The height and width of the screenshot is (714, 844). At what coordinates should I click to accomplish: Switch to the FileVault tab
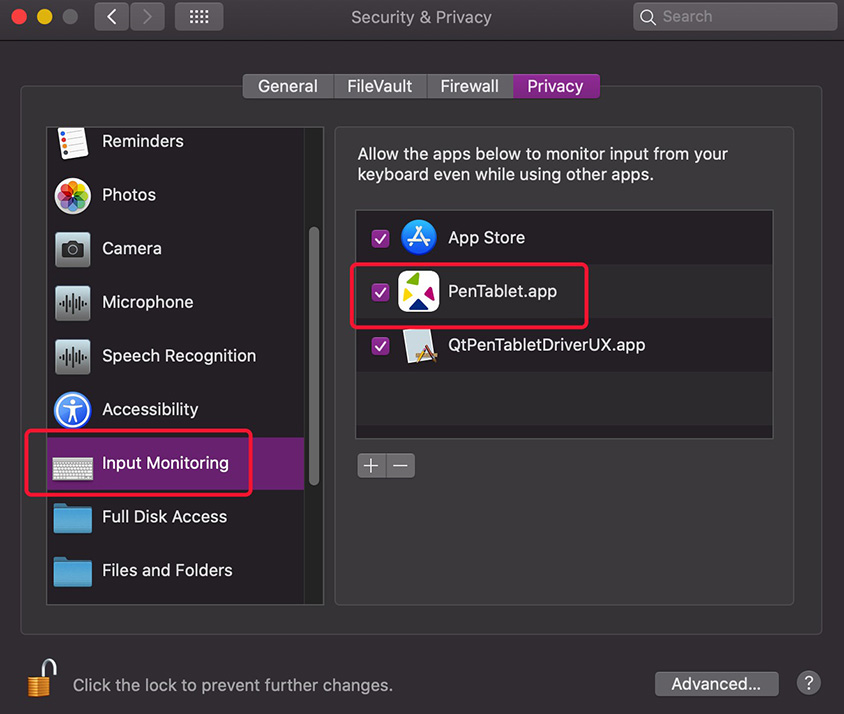380,86
